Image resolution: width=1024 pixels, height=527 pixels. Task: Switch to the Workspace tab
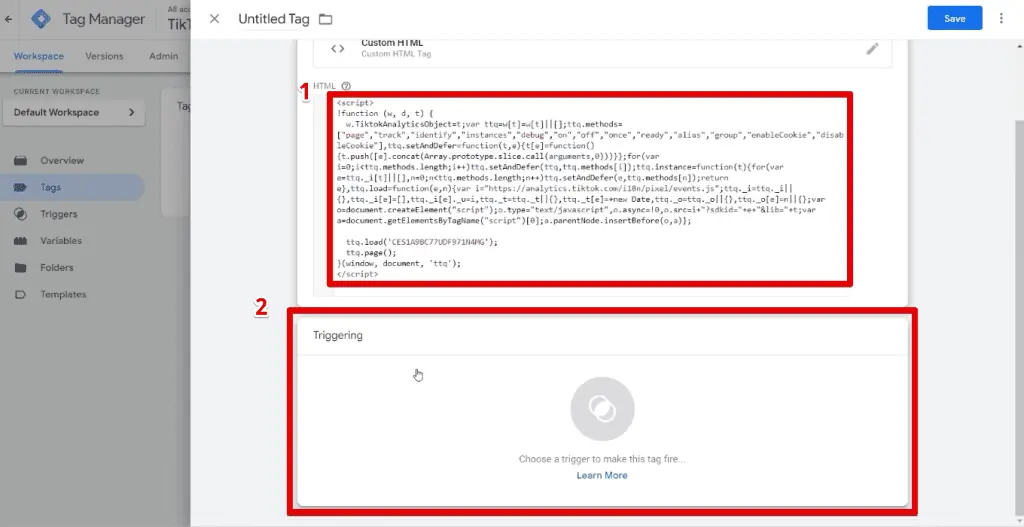39,56
